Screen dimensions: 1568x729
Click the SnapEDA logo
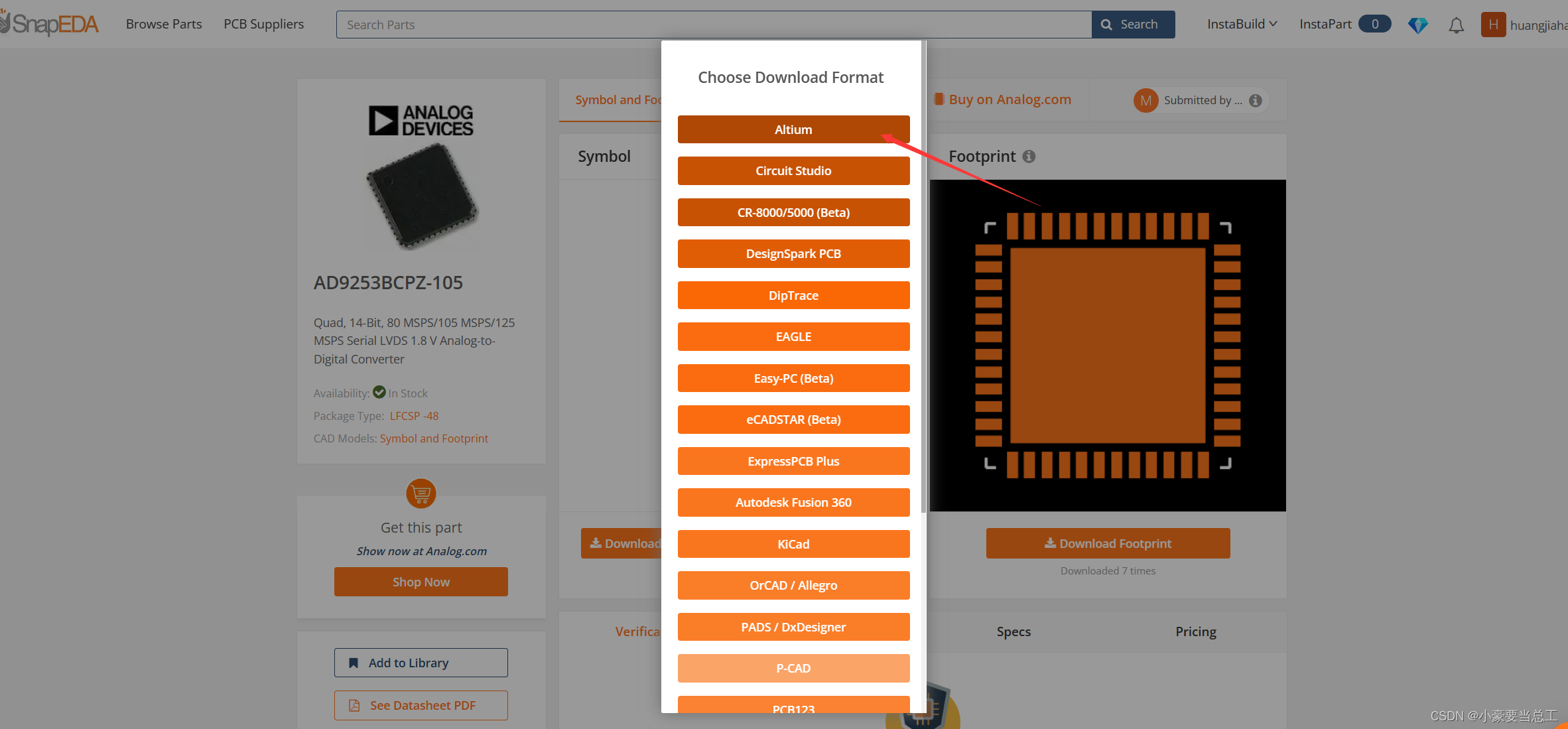click(50, 24)
